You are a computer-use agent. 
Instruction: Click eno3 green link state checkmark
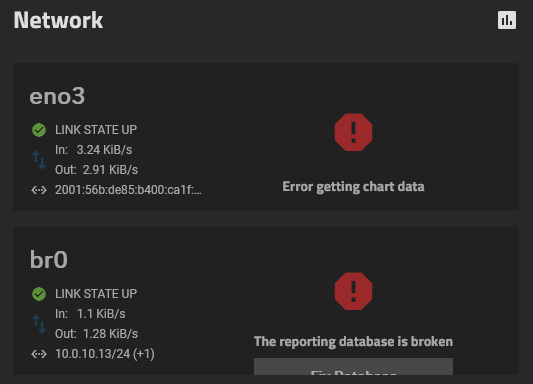coord(39,130)
